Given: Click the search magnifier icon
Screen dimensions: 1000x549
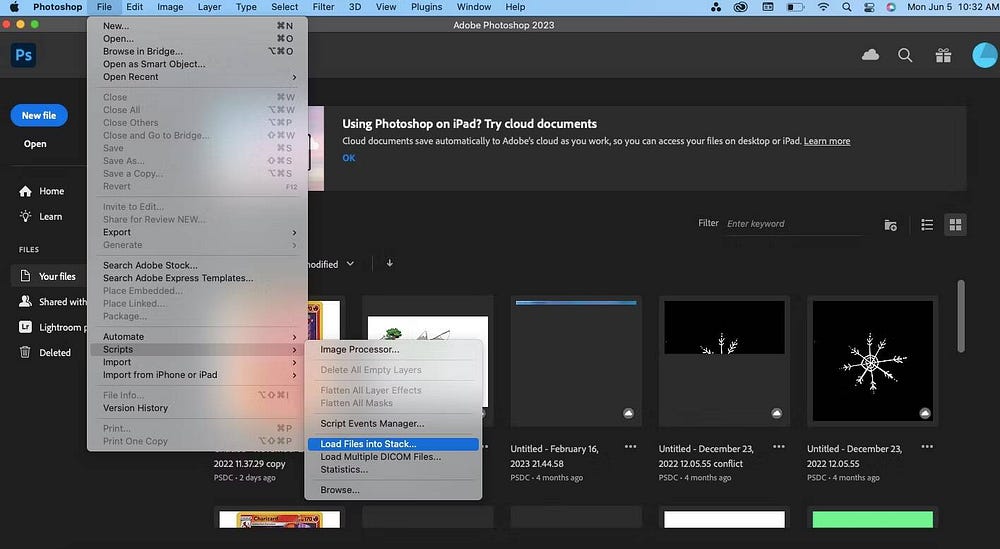Looking at the screenshot, I should click(x=905, y=56).
